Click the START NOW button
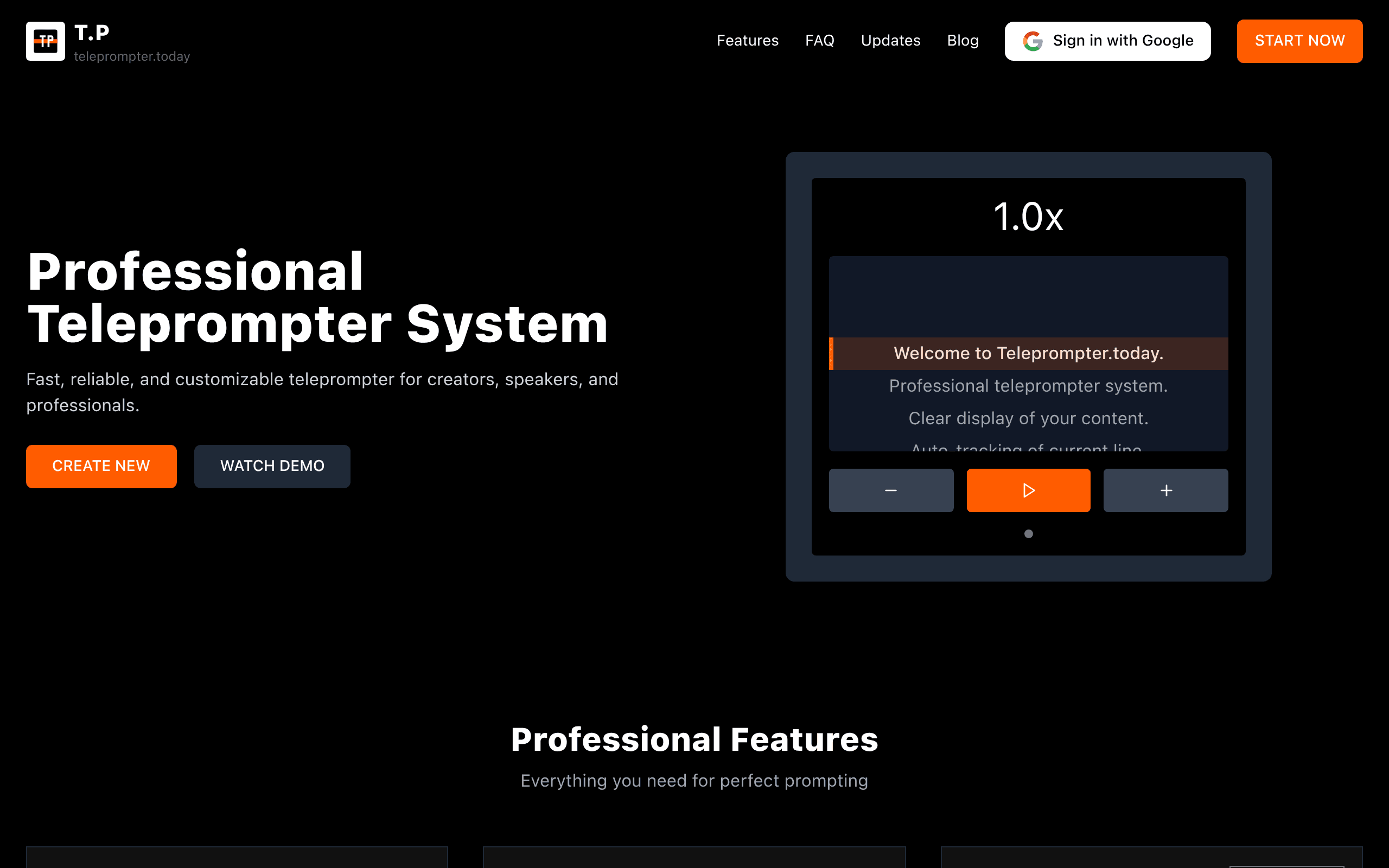This screenshot has height=868, width=1389. click(x=1299, y=41)
